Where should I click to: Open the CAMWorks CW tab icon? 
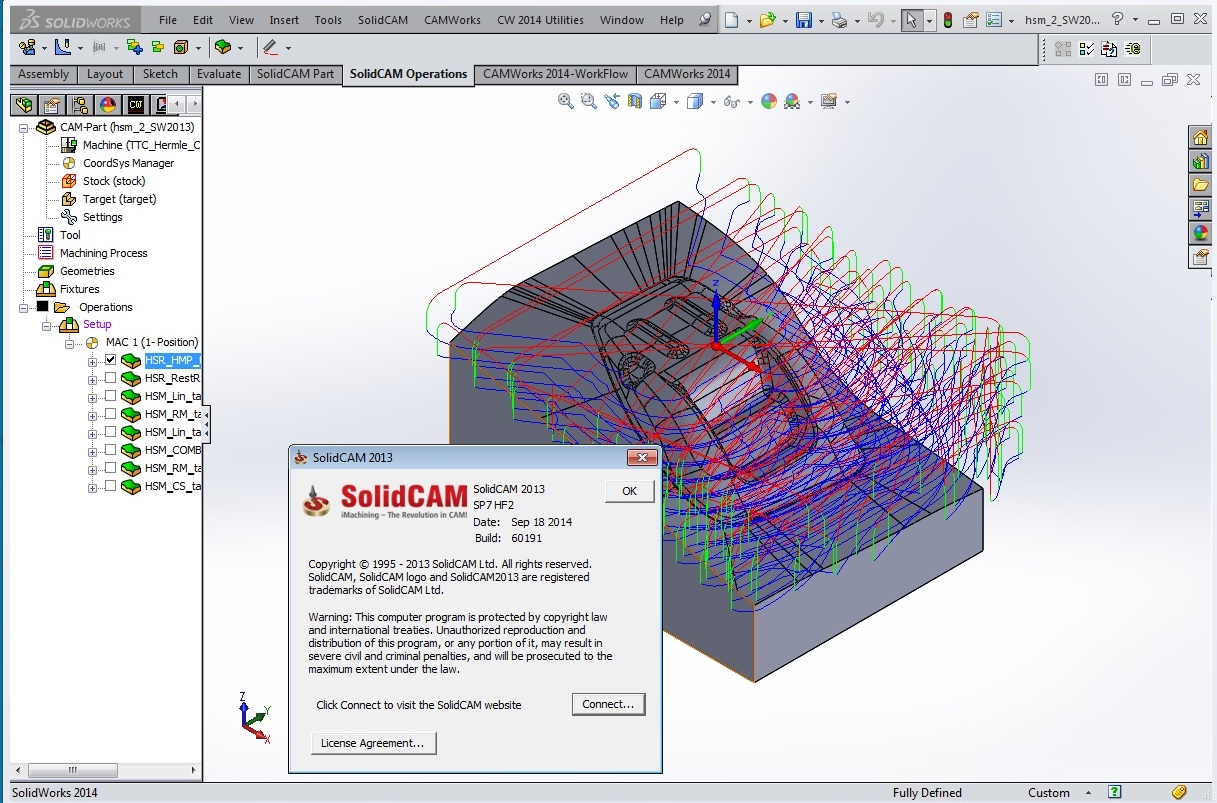click(x=136, y=104)
